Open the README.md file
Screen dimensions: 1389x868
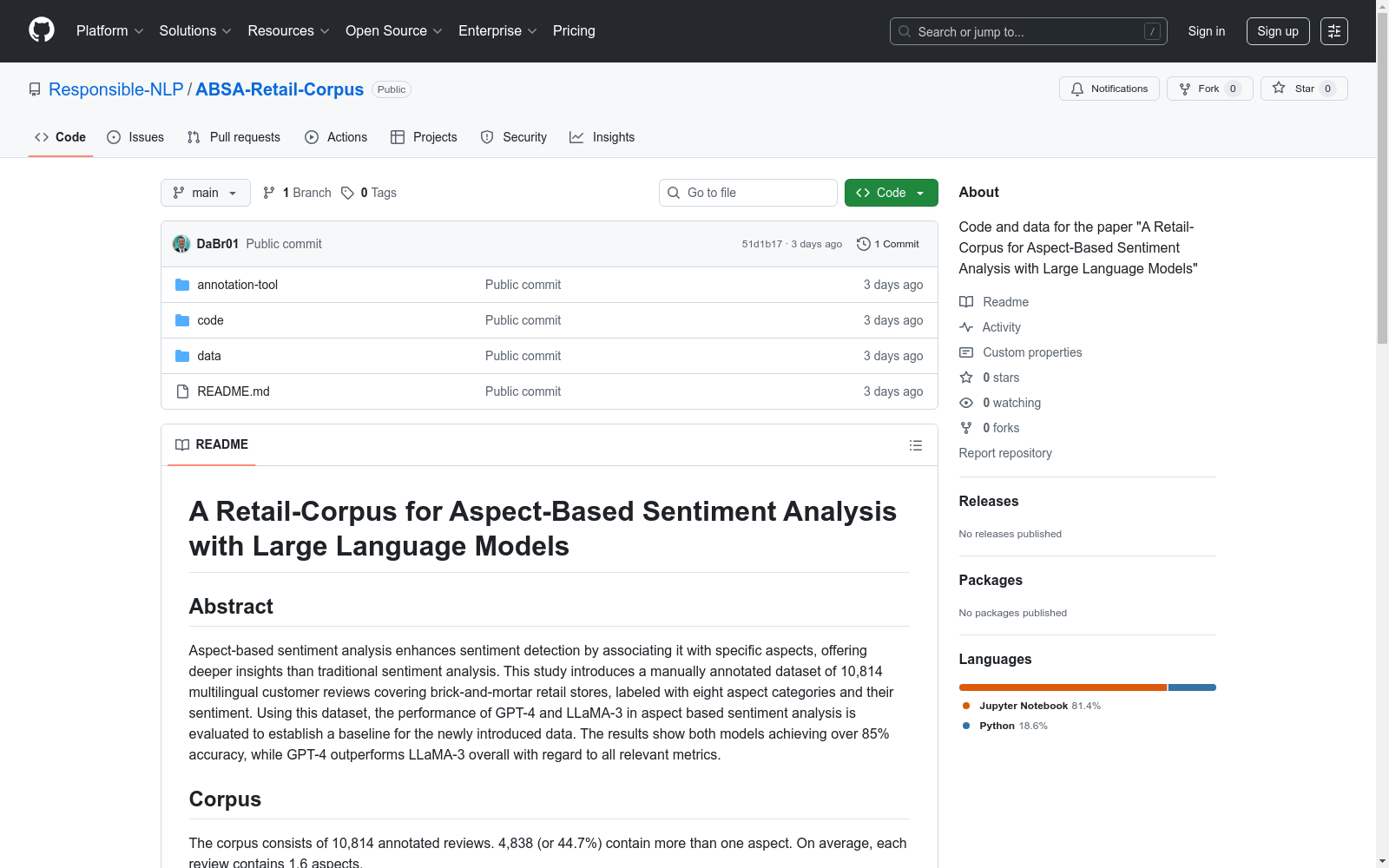(234, 391)
